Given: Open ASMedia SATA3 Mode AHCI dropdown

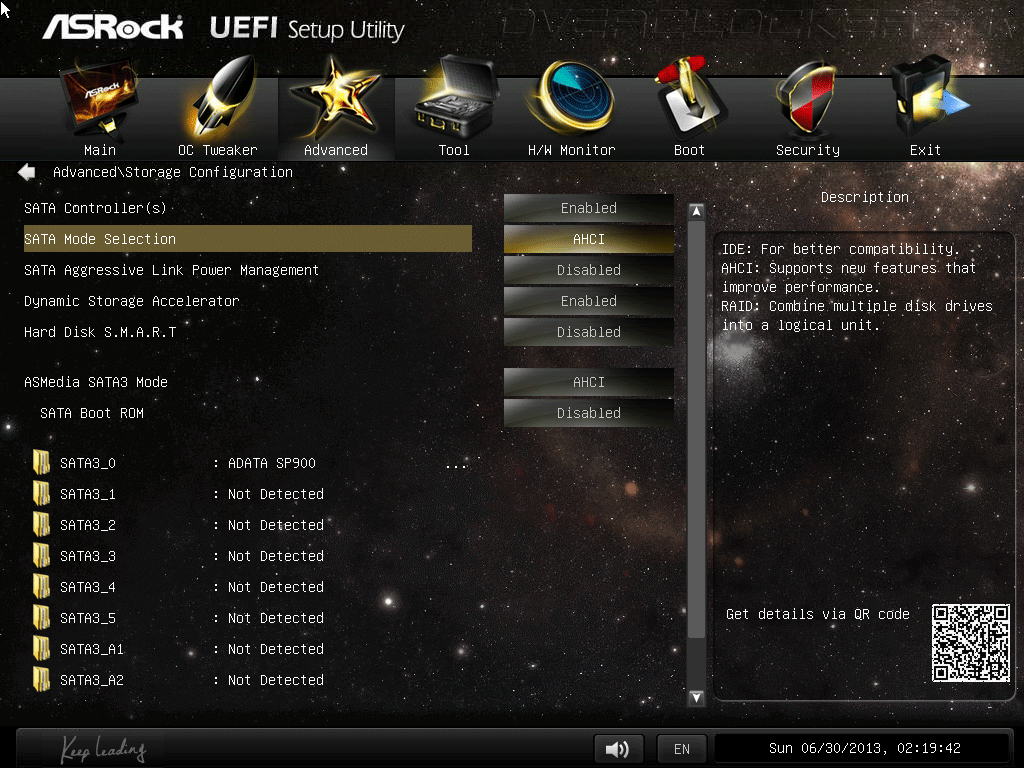Looking at the screenshot, I should click(588, 382).
